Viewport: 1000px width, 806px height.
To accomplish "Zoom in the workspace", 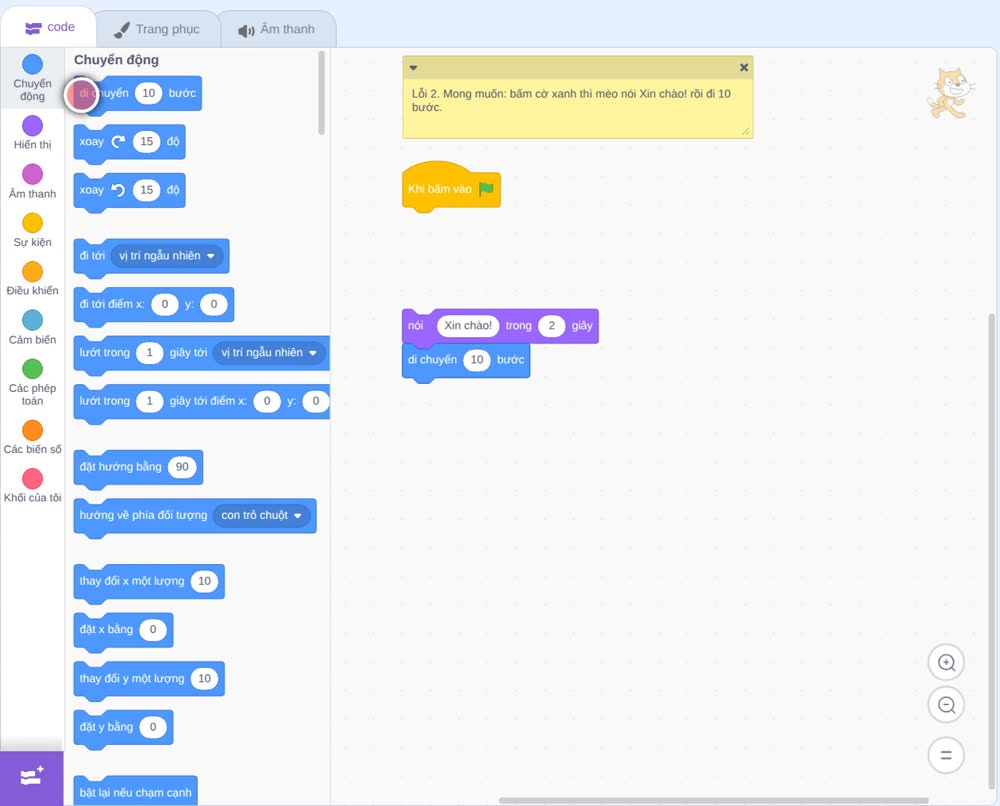I will tap(946, 663).
